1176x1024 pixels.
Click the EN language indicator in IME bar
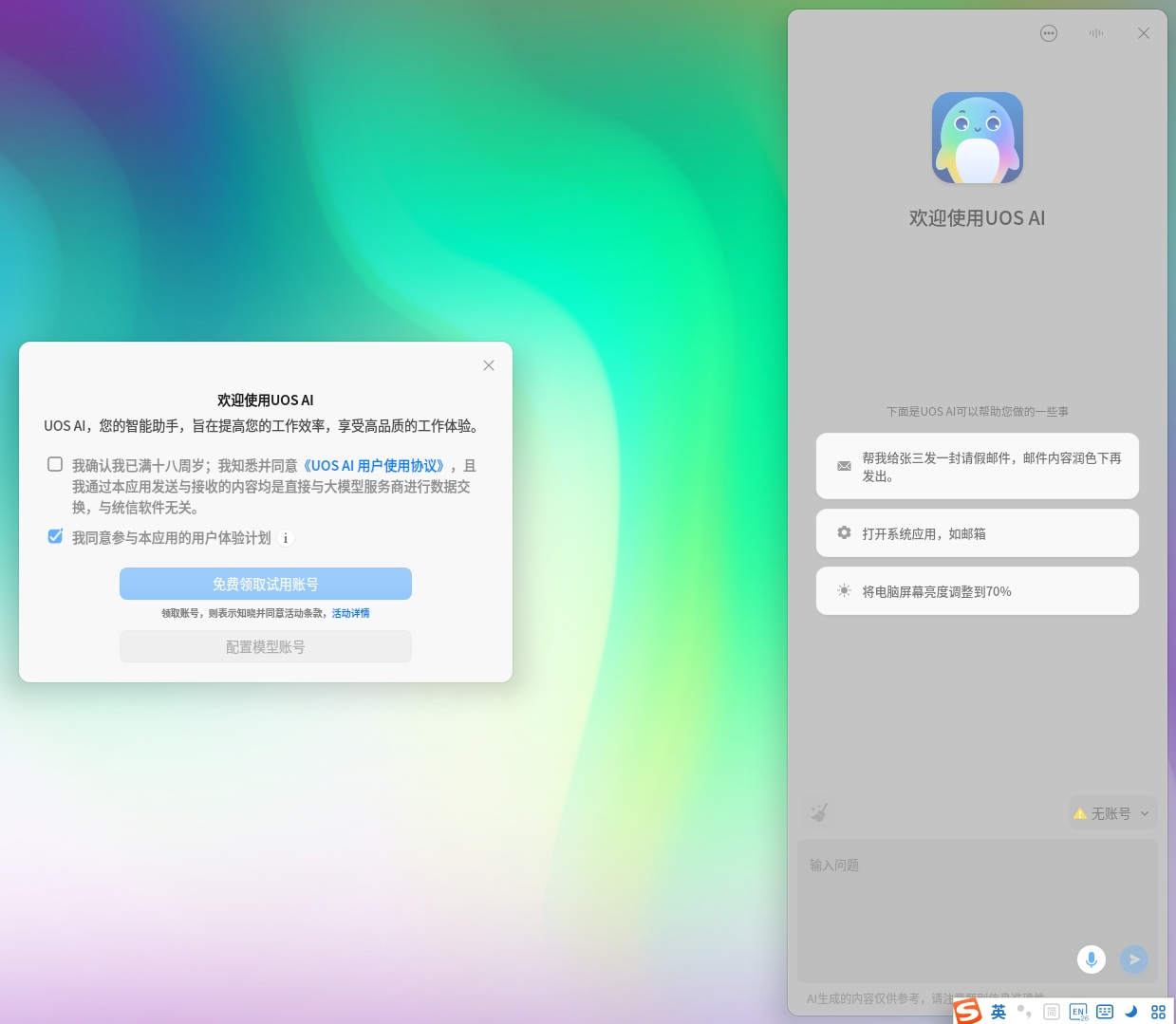1079,1013
